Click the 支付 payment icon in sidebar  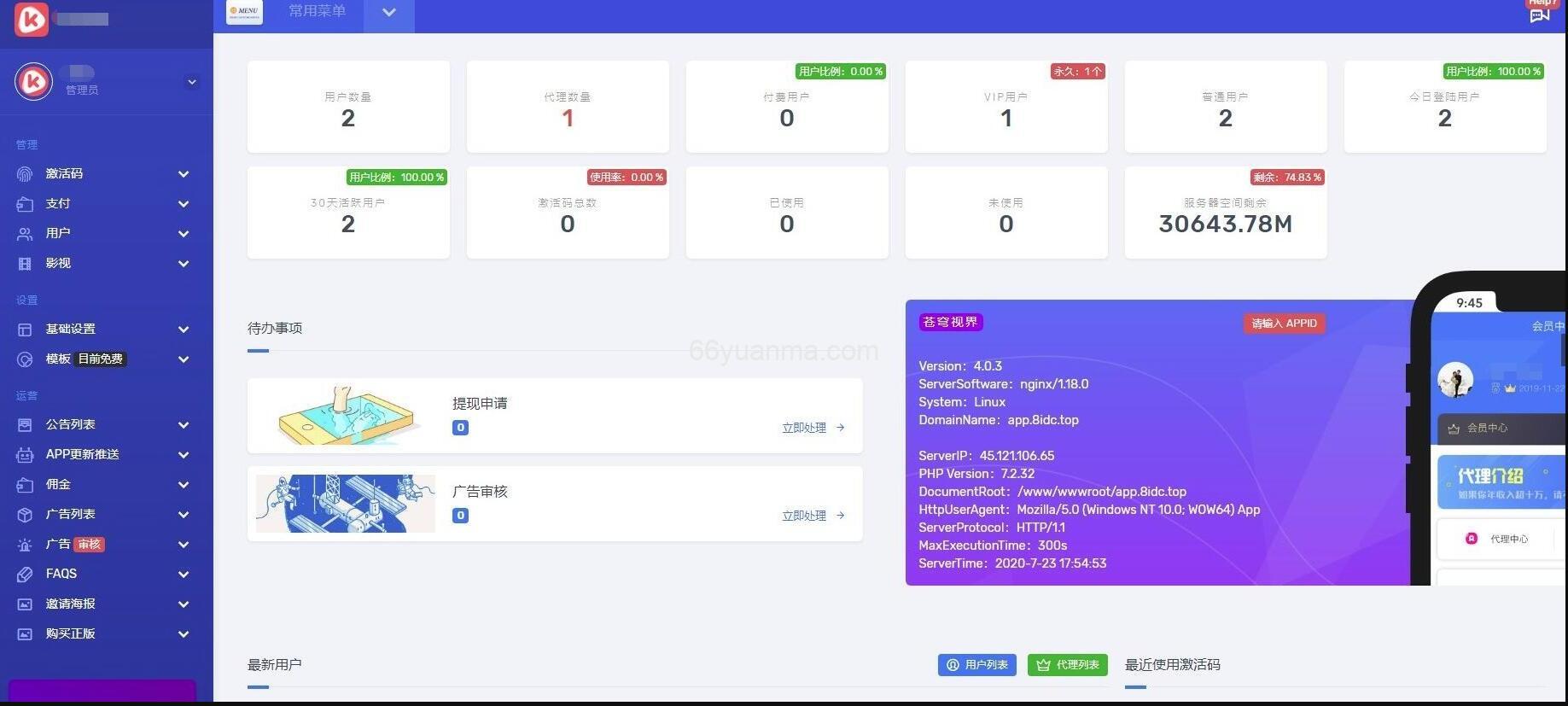pos(25,204)
